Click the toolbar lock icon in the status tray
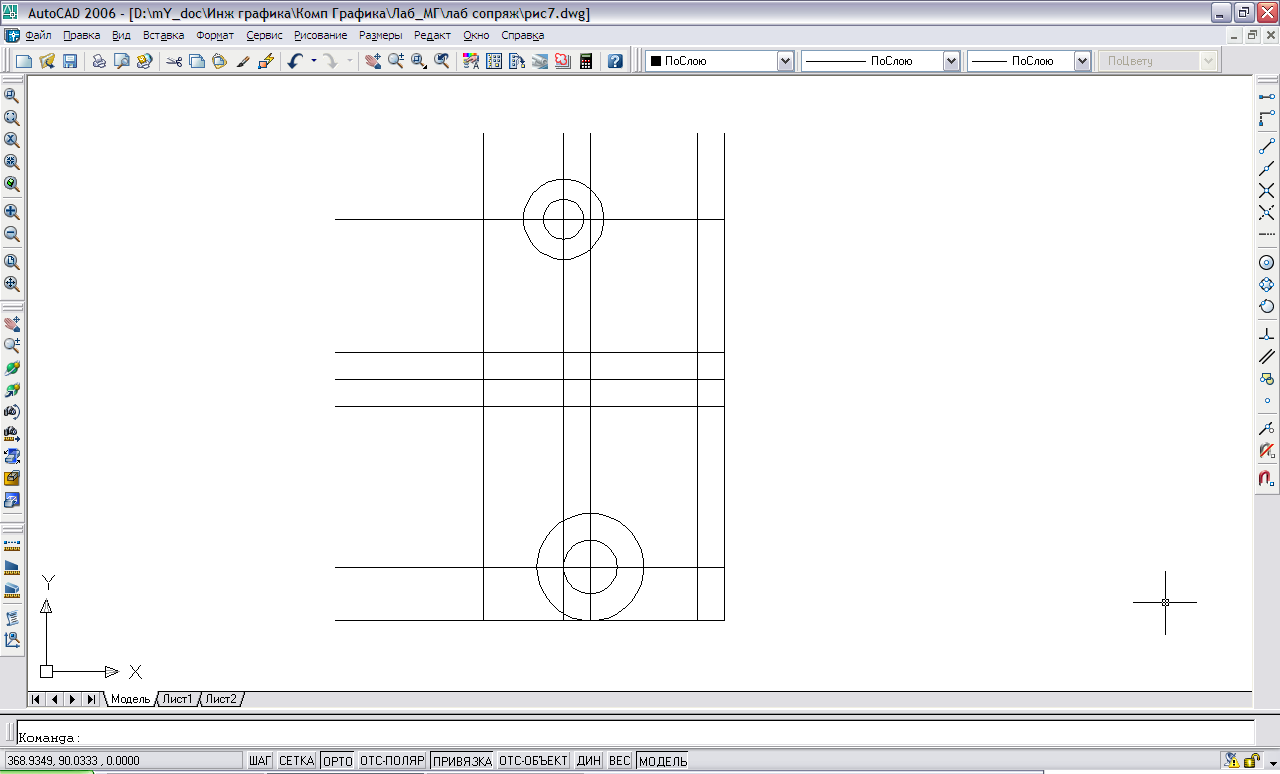The height and width of the screenshot is (774, 1280). point(1251,762)
